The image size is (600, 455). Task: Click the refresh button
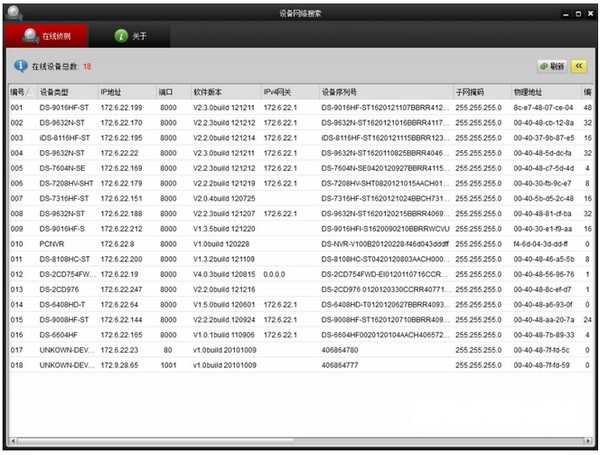[552, 66]
